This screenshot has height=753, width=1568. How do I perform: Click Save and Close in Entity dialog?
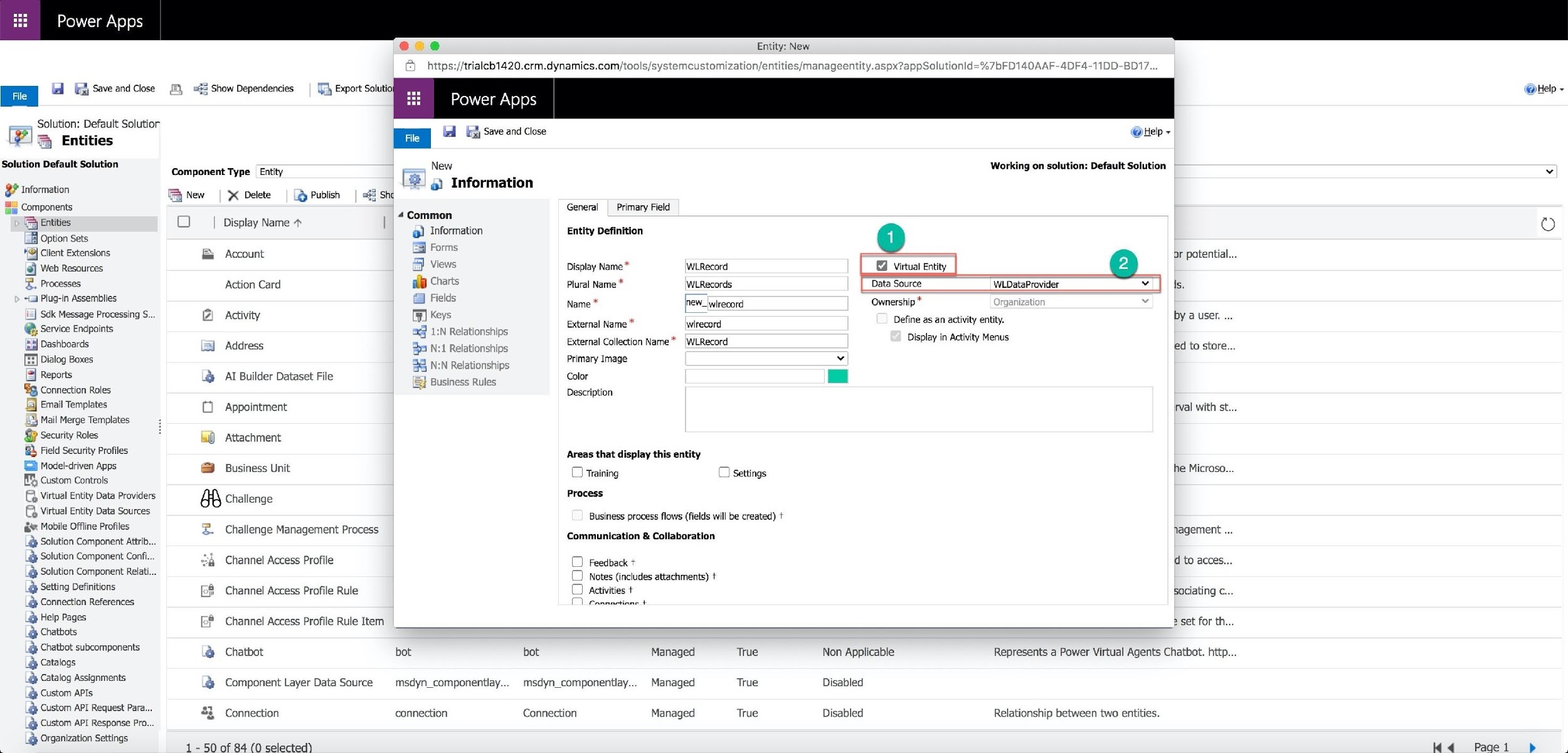click(x=506, y=131)
